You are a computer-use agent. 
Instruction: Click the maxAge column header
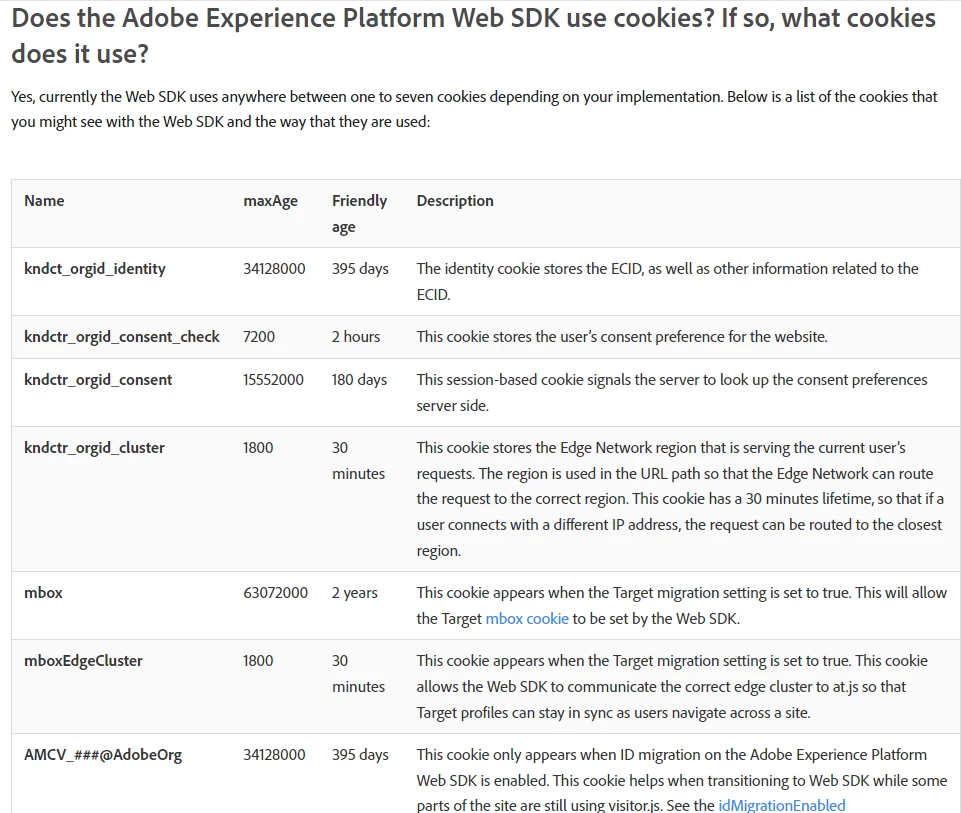click(x=270, y=201)
